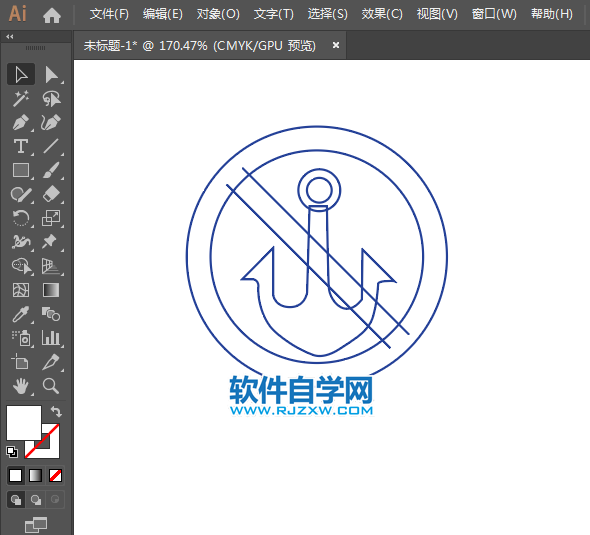
Task: Choose the Shape Builder tool
Action: pyautogui.click(x=21, y=266)
